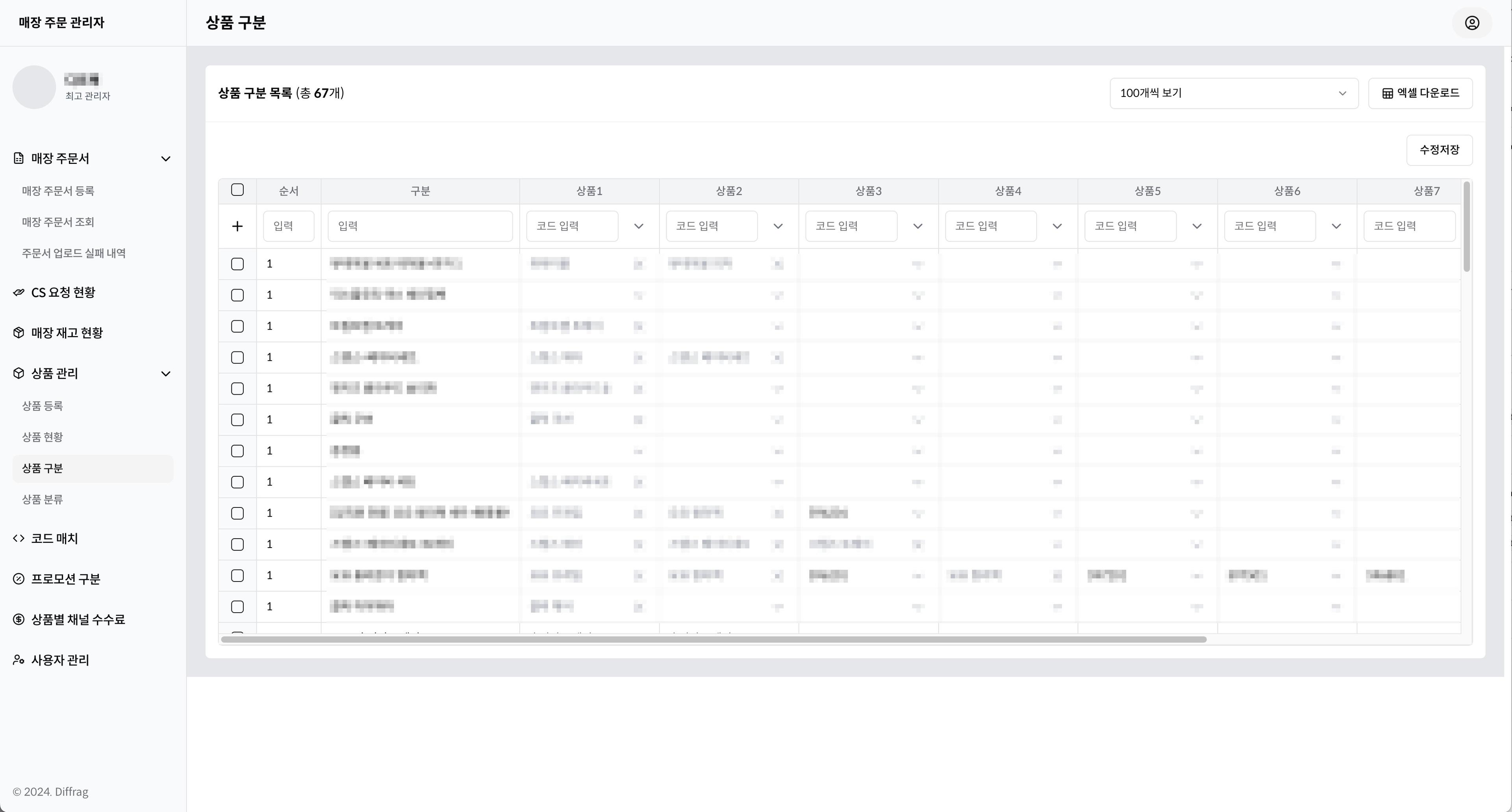Go to 매장 주문서 조회 page
The width and height of the screenshot is (1512, 812).
[x=58, y=222]
